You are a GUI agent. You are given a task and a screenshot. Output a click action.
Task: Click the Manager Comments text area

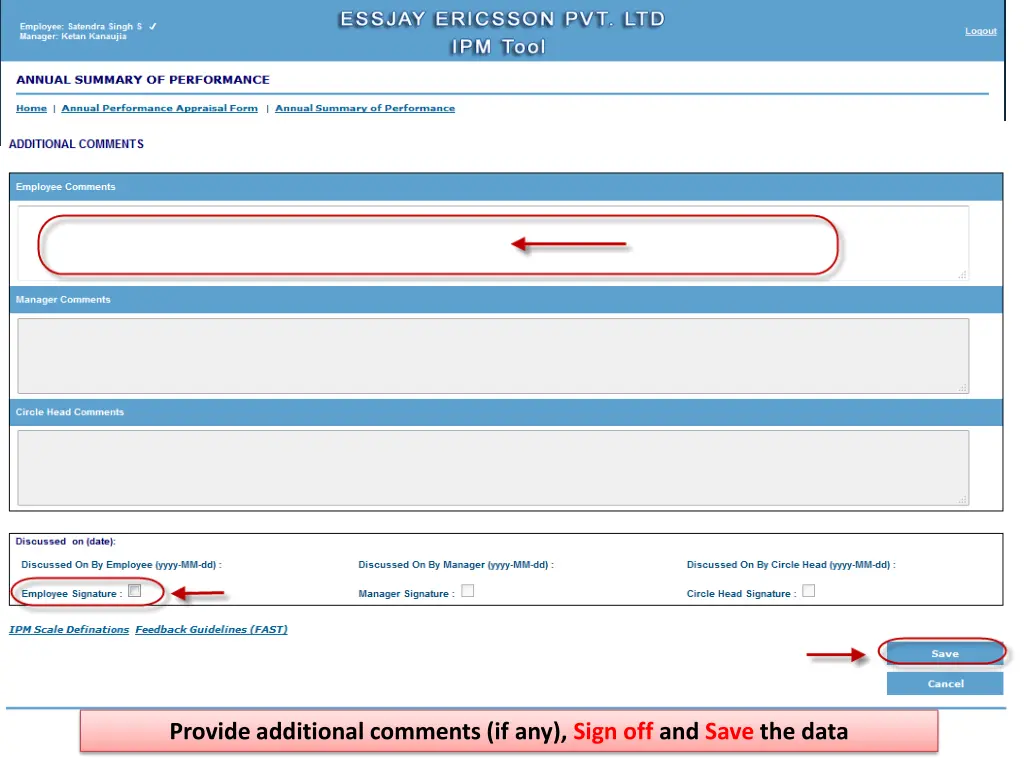click(x=493, y=356)
